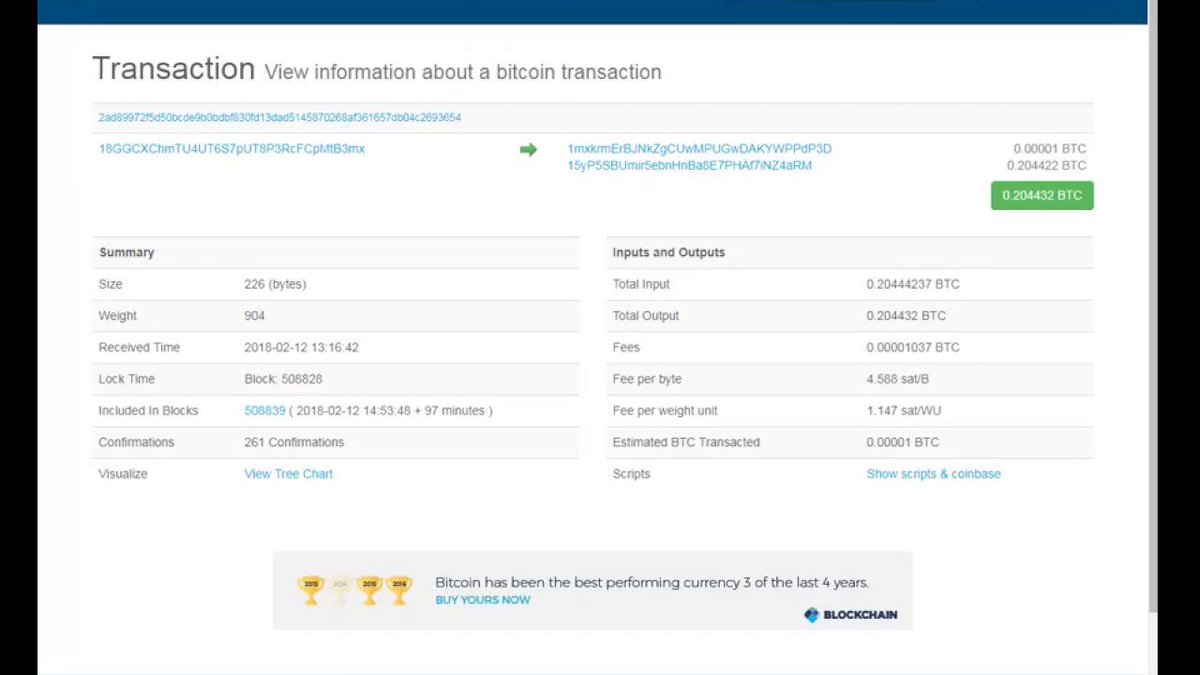The width and height of the screenshot is (1200, 675).
Task: Open input address 18GGCXChmTU4UT6S7pUT8P3RcFCpMtB3mx
Action: [x=231, y=148]
